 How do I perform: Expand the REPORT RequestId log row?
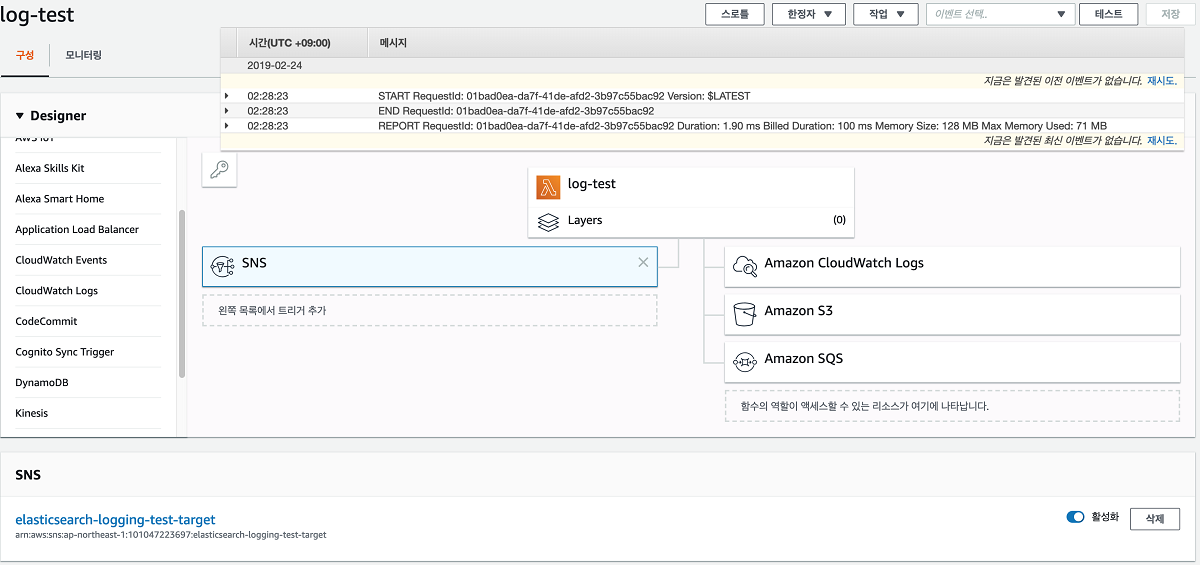(227, 126)
